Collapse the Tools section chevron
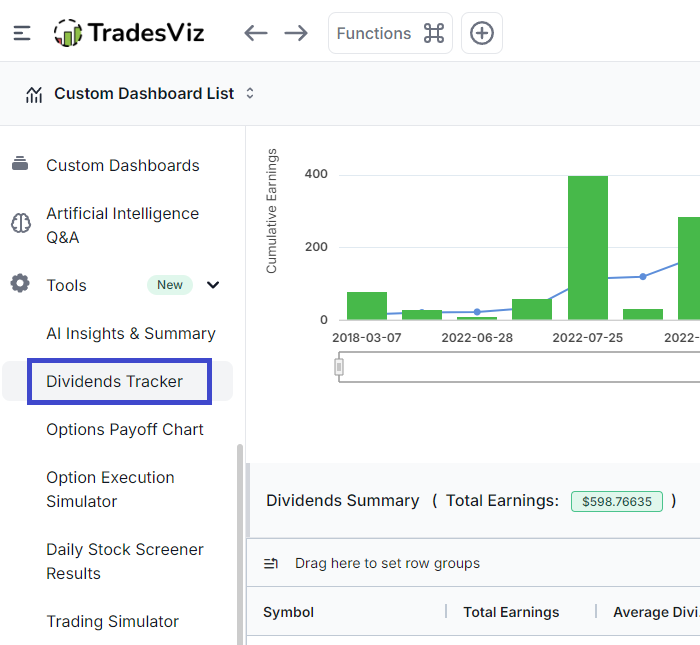Screen dimensions: 700x645 (x=213, y=285)
